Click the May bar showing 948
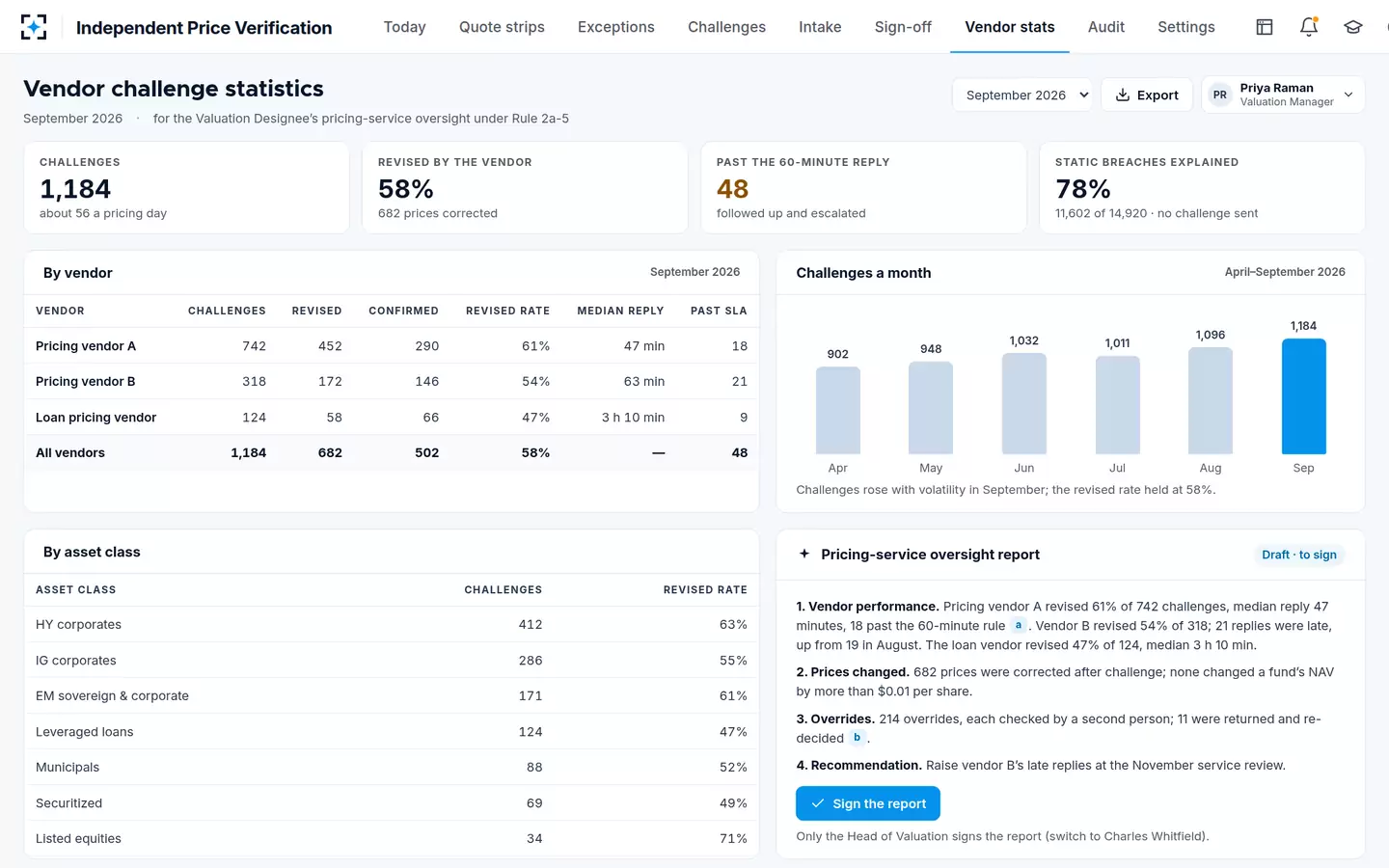 931,407
